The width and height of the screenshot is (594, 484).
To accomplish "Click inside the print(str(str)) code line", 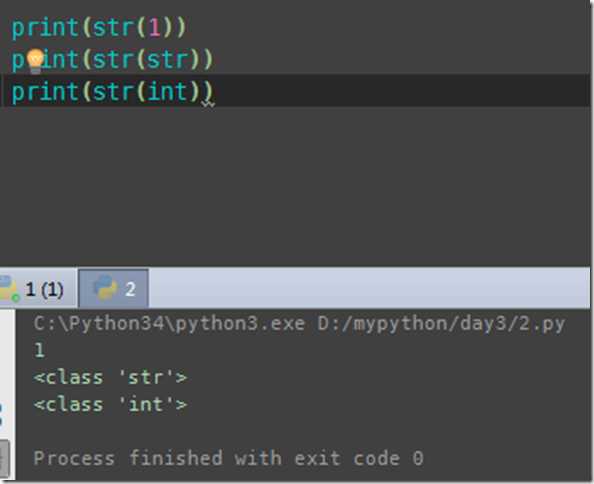I will 112,59.
